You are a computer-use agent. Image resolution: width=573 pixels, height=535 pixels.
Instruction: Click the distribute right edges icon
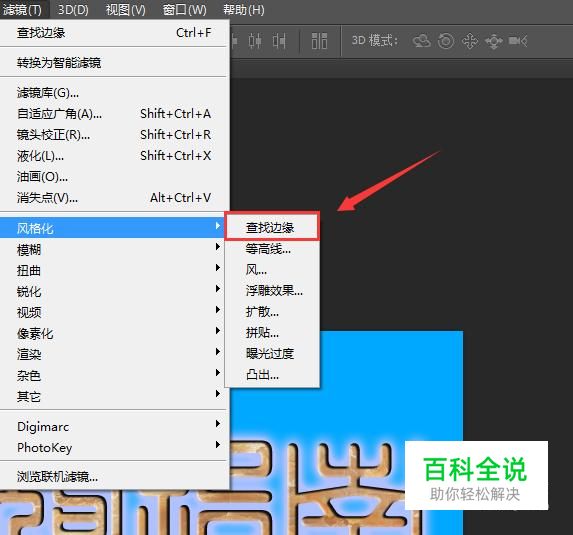click(279, 41)
